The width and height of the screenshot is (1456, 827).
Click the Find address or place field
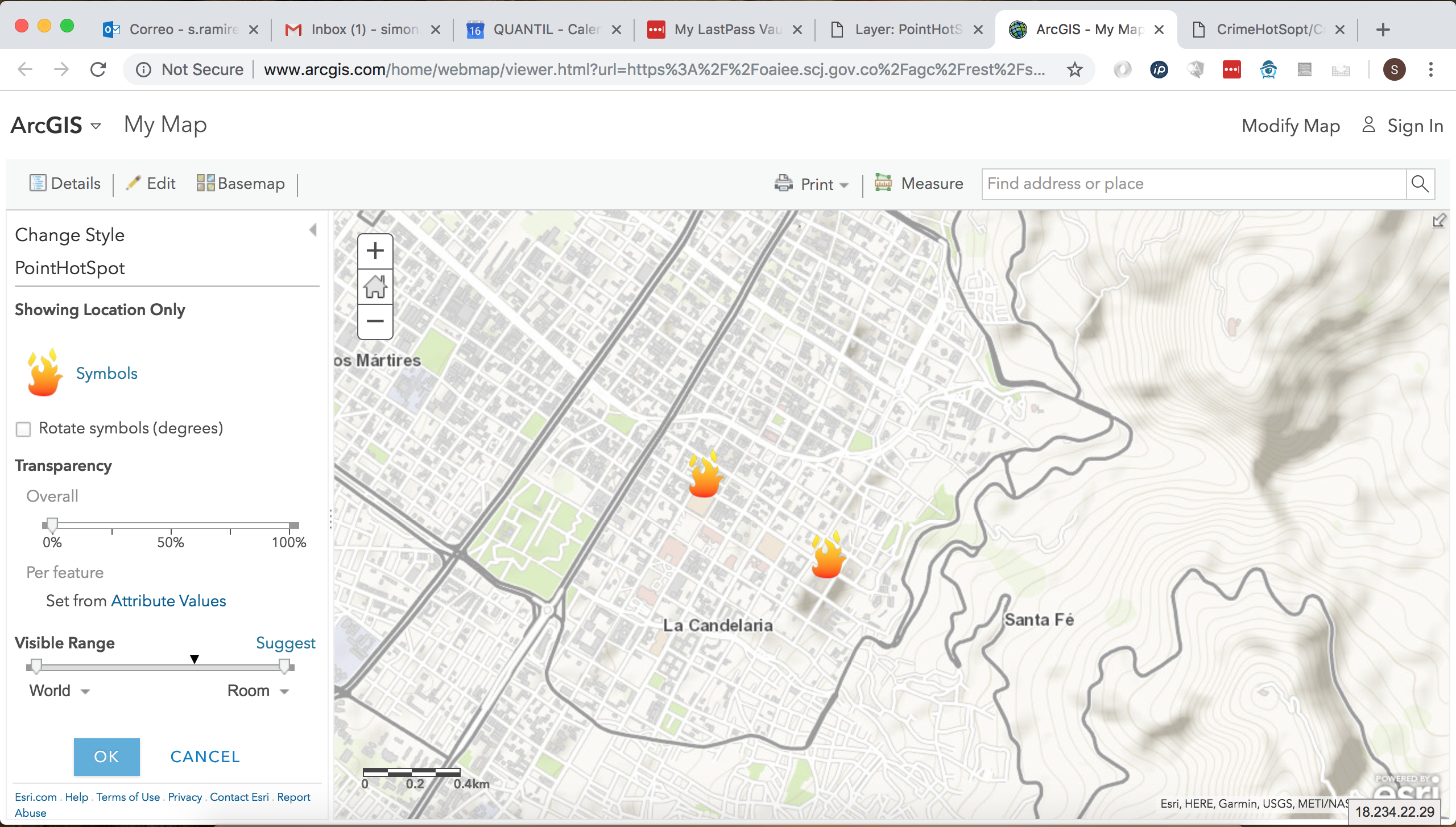[1193, 184]
